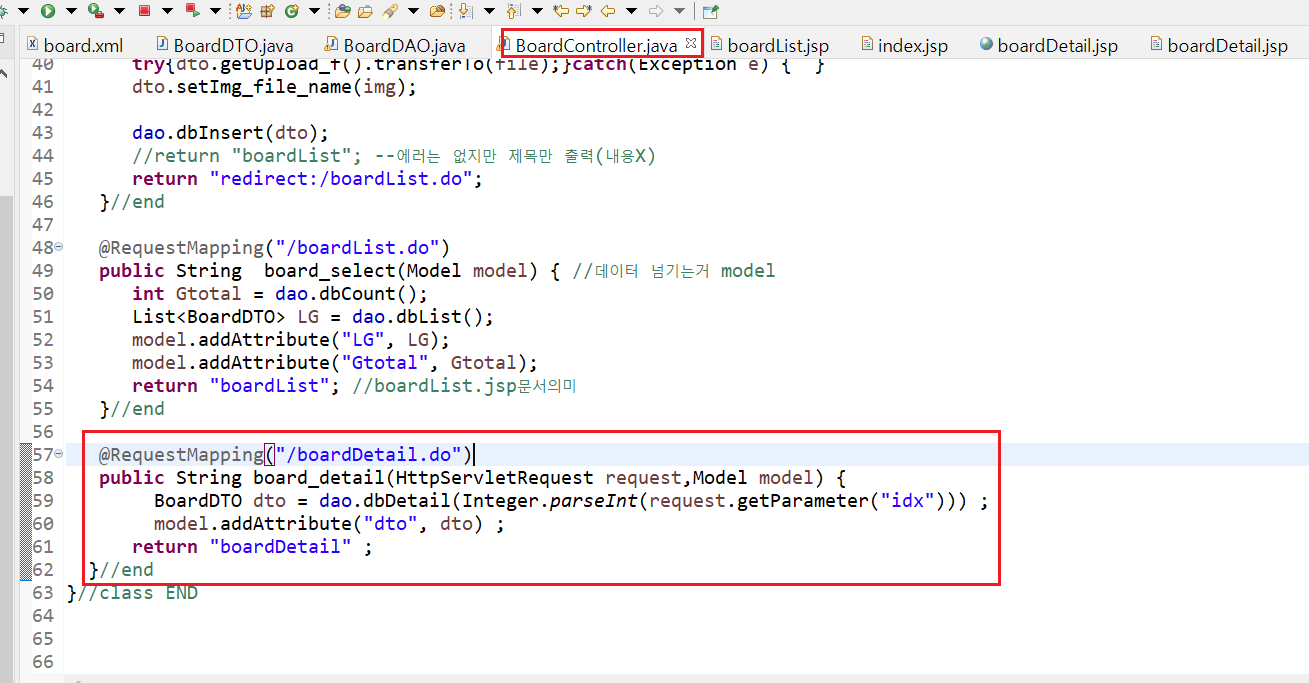This screenshot has height=683, width=1309.
Task: Open the Run button's dropdown arrow
Action: tap(71, 11)
